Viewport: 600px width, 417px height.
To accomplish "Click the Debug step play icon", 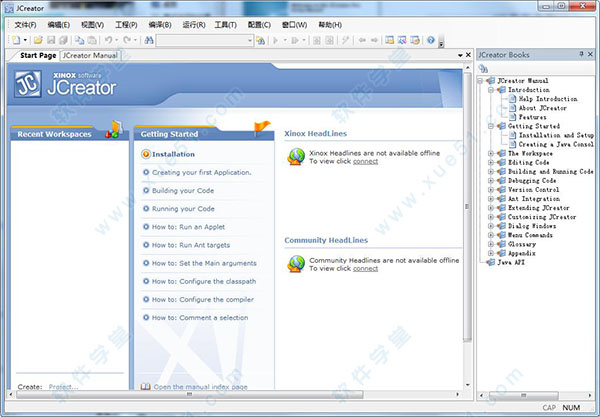I will click(295, 40).
